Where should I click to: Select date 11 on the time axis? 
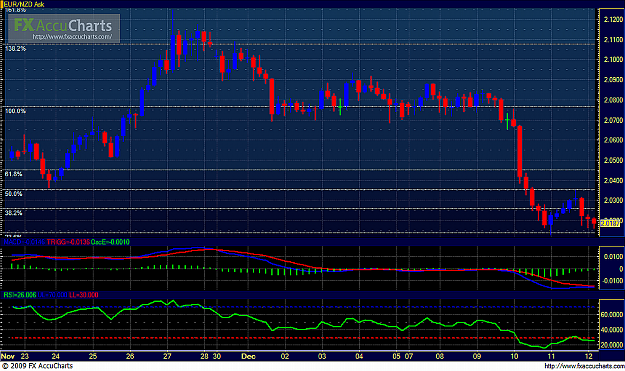[x=551, y=356]
